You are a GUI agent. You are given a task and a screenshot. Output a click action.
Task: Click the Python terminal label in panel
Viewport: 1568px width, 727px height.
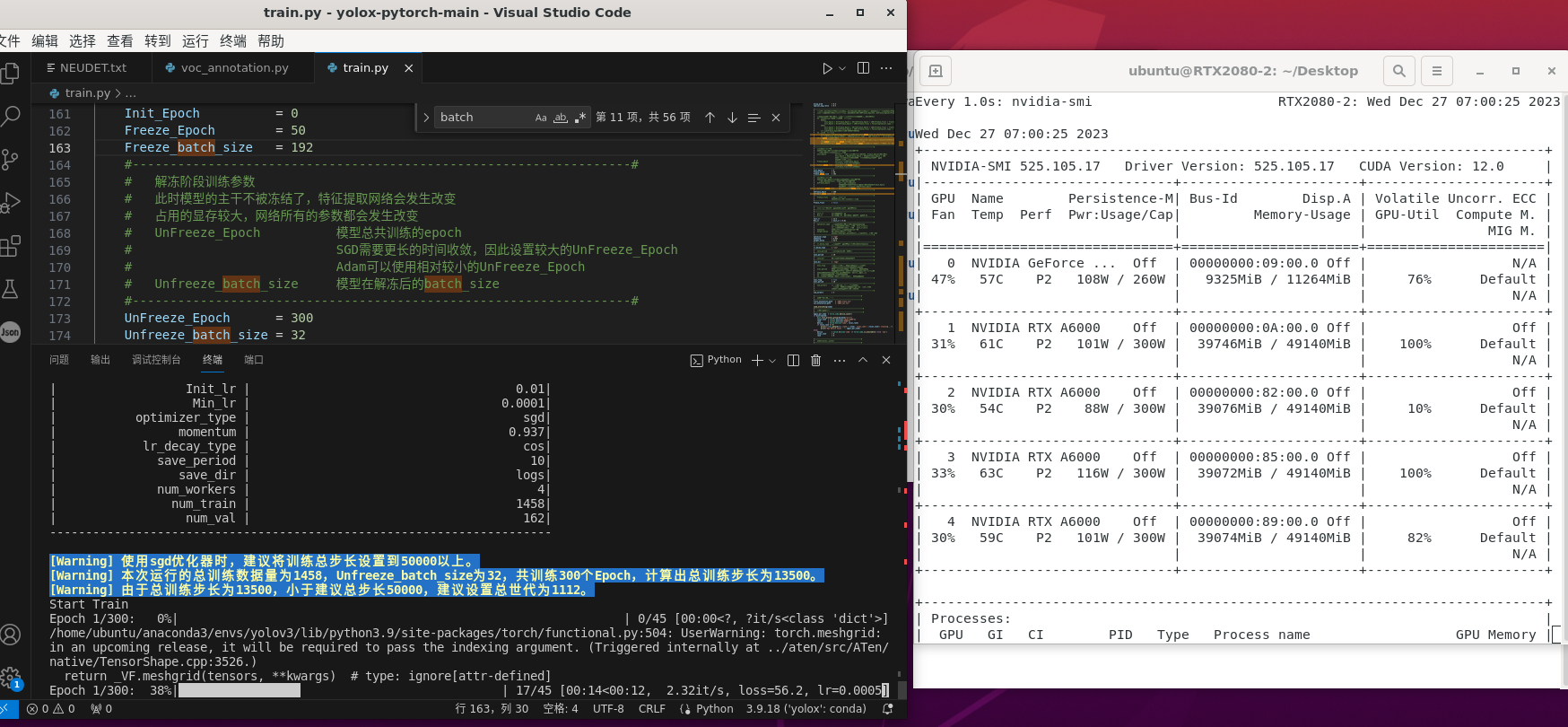(716, 360)
